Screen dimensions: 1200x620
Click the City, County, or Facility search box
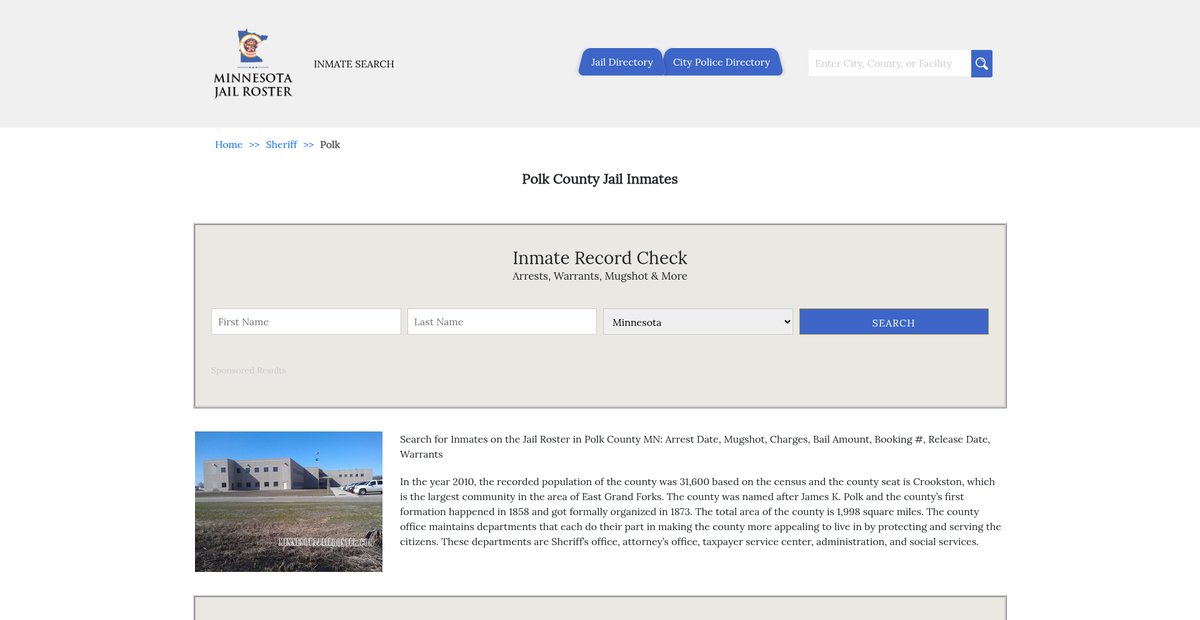click(889, 64)
